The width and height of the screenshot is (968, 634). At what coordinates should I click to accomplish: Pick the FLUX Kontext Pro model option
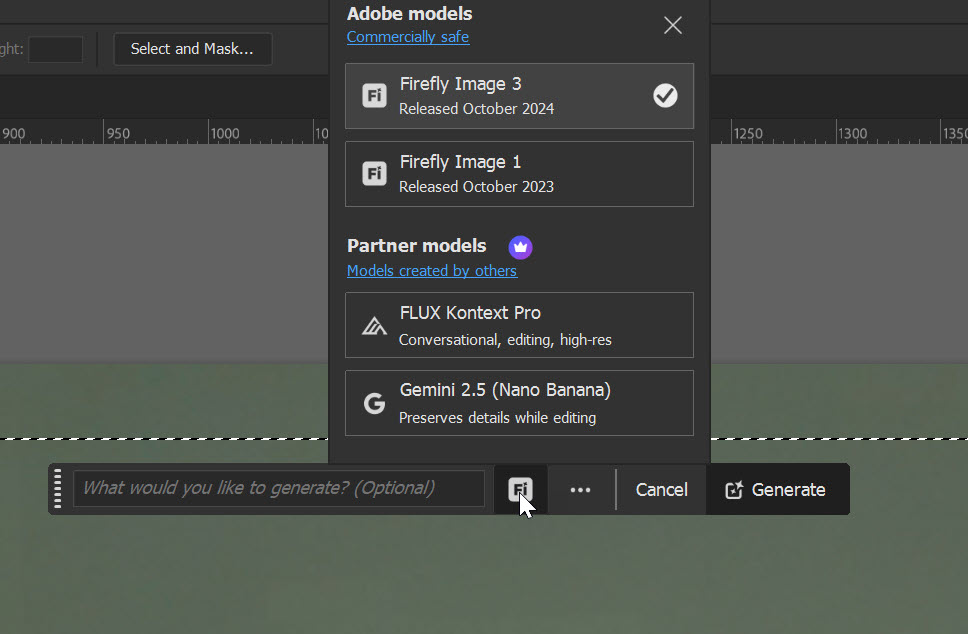pyautogui.click(x=519, y=325)
